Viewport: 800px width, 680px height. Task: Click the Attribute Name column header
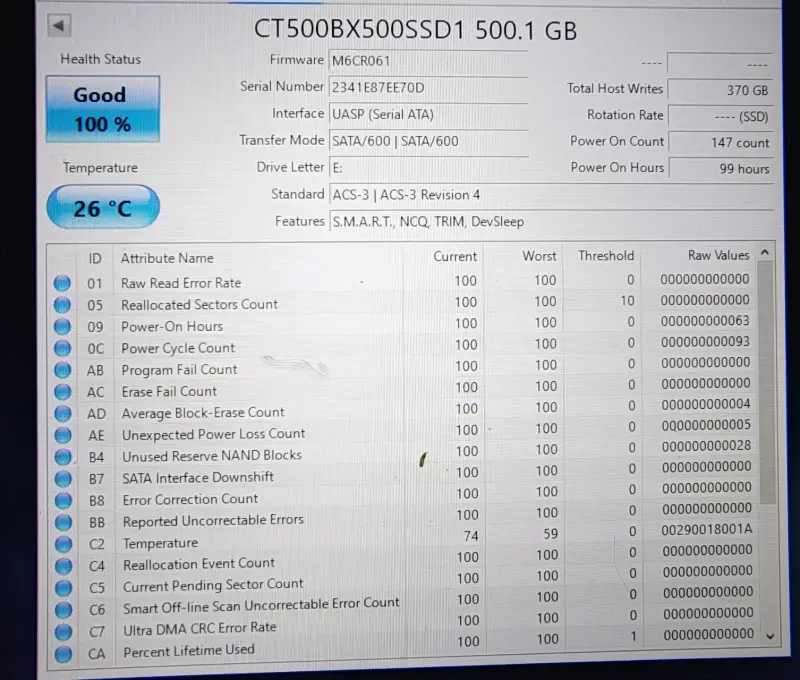point(167,258)
